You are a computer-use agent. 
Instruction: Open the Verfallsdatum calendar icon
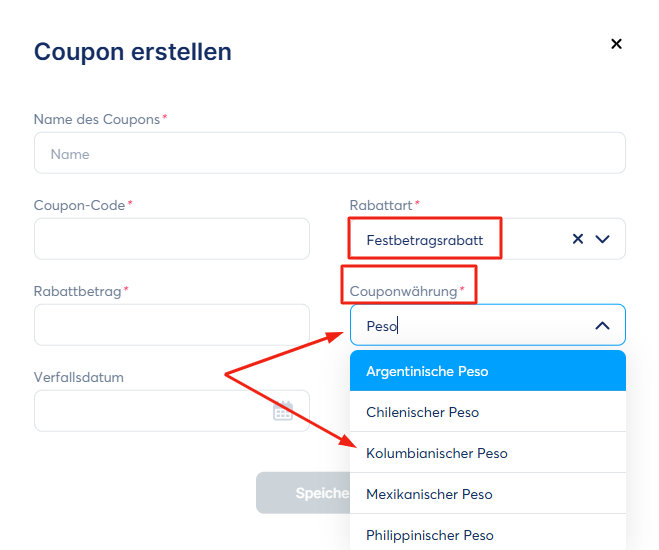pos(283,411)
